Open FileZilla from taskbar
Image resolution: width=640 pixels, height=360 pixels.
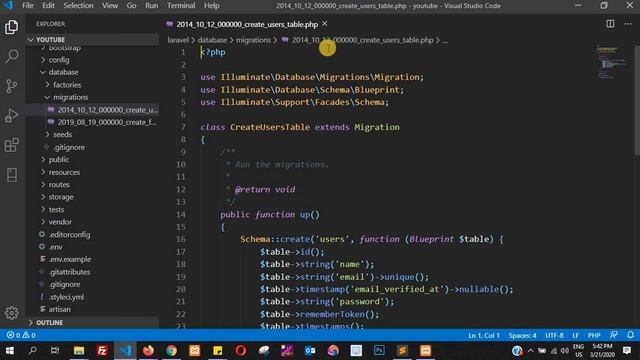(102, 350)
